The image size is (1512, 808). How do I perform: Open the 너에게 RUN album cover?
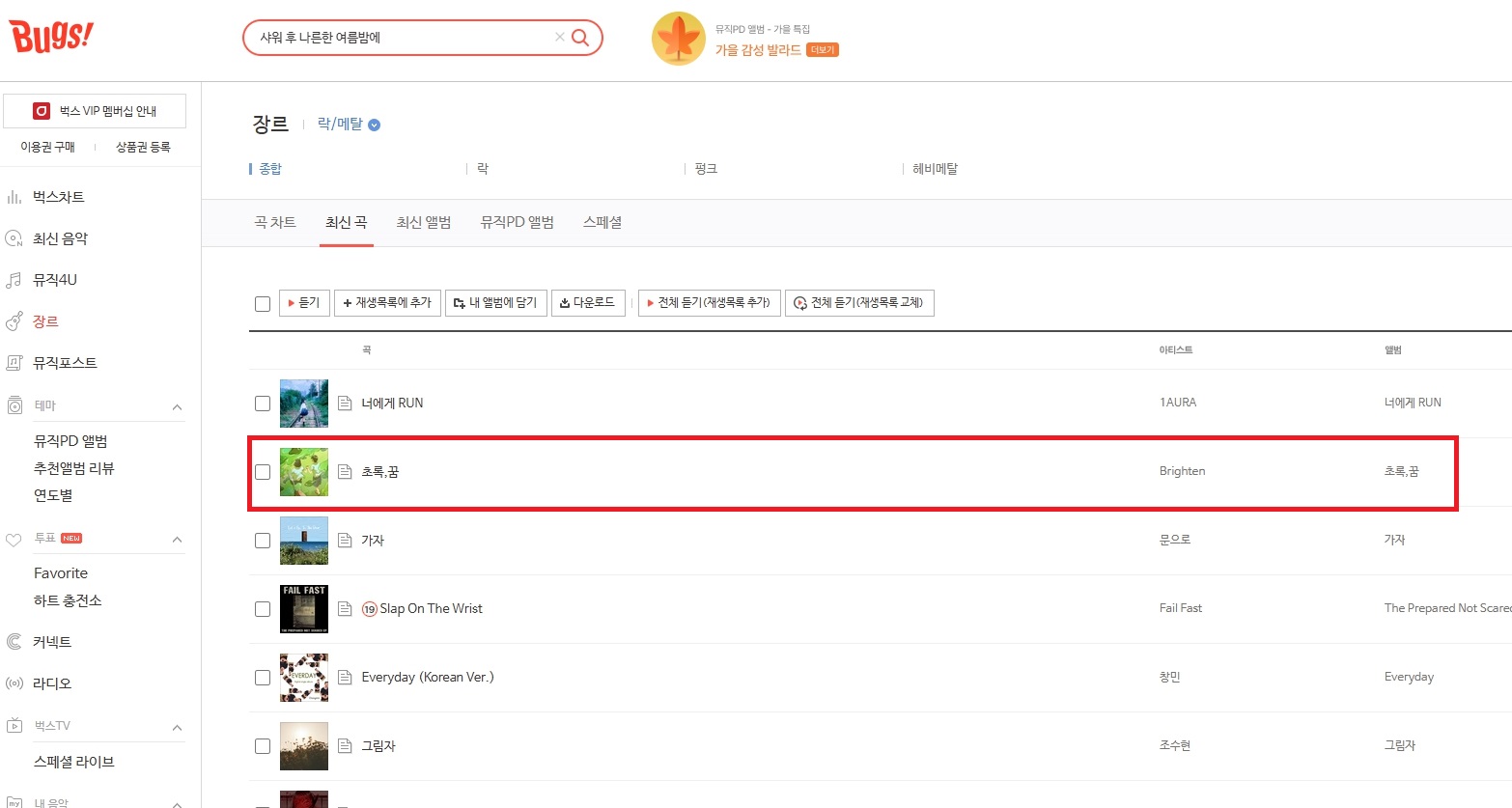304,404
